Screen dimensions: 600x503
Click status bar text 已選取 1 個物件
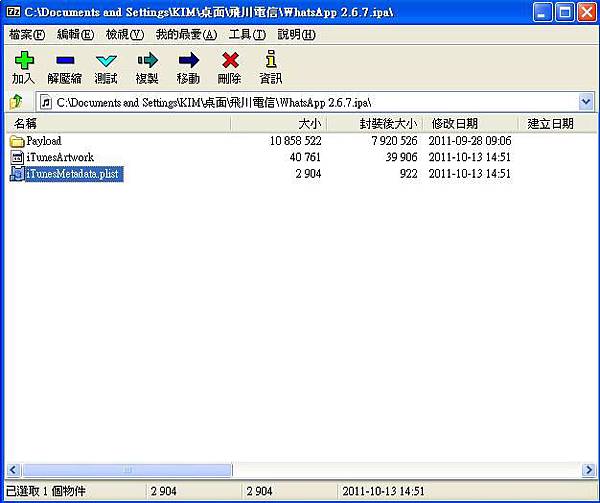pyautogui.click(x=45, y=491)
